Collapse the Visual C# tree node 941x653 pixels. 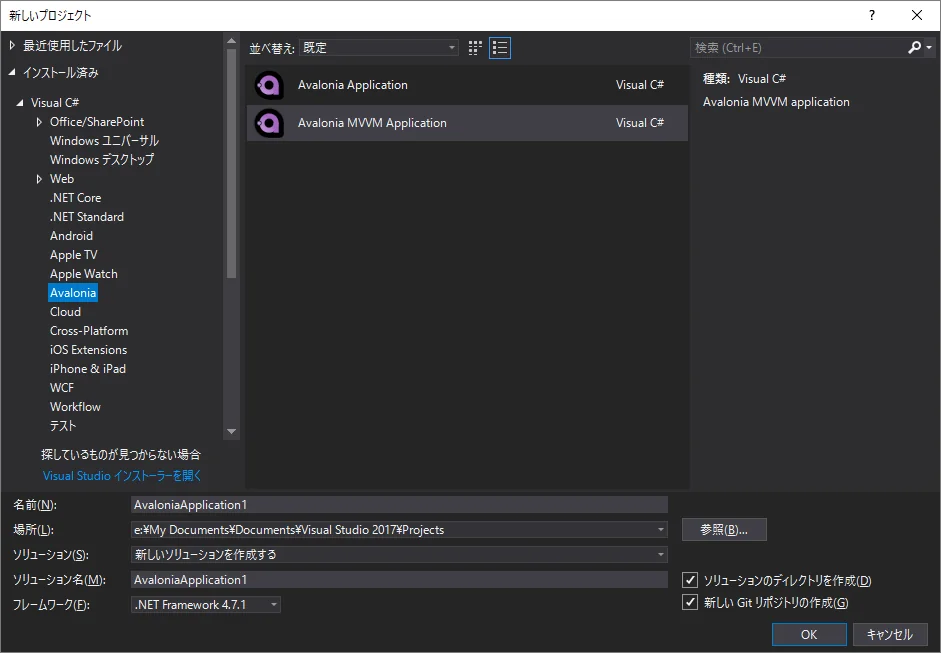tap(20, 103)
